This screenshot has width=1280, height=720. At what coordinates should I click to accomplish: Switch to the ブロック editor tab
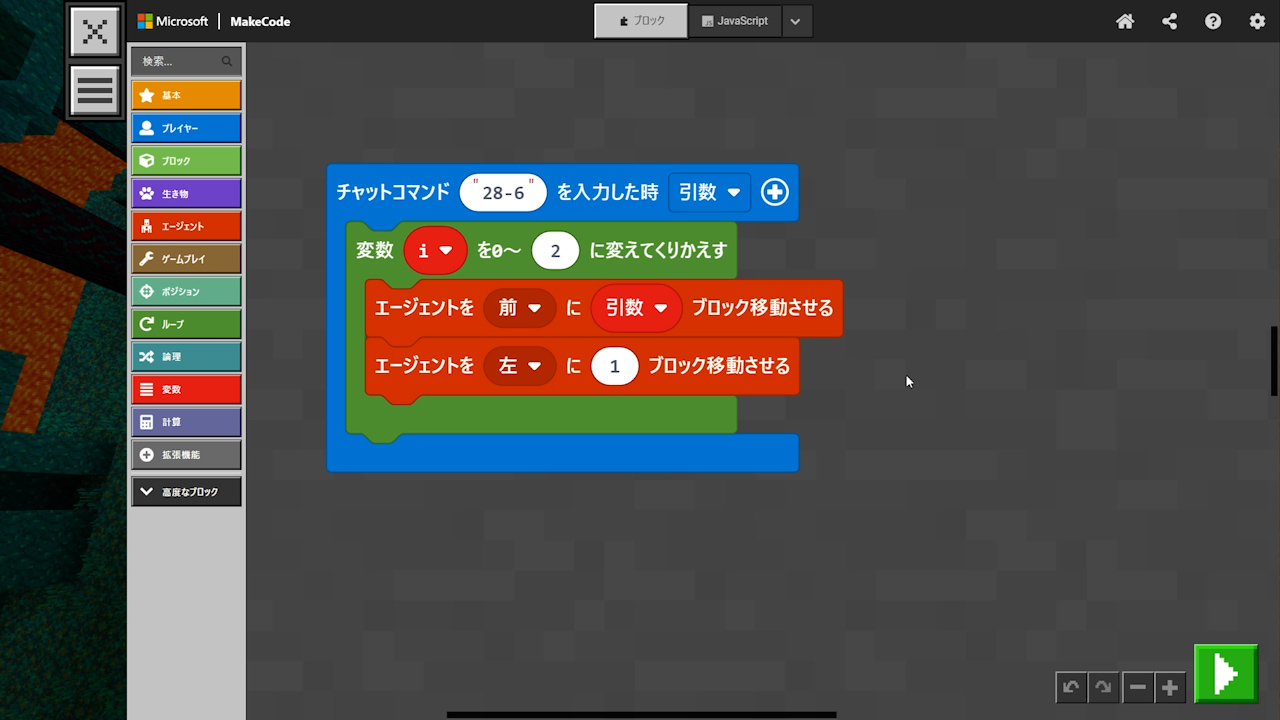pyautogui.click(x=641, y=21)
